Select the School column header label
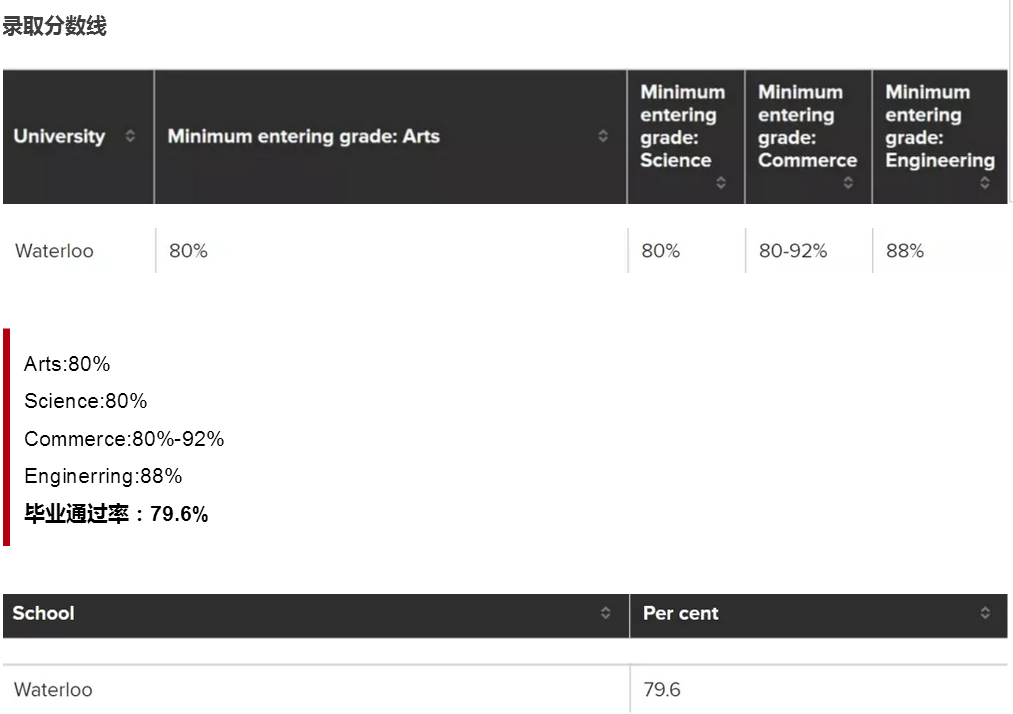 [x=43, y=613]
